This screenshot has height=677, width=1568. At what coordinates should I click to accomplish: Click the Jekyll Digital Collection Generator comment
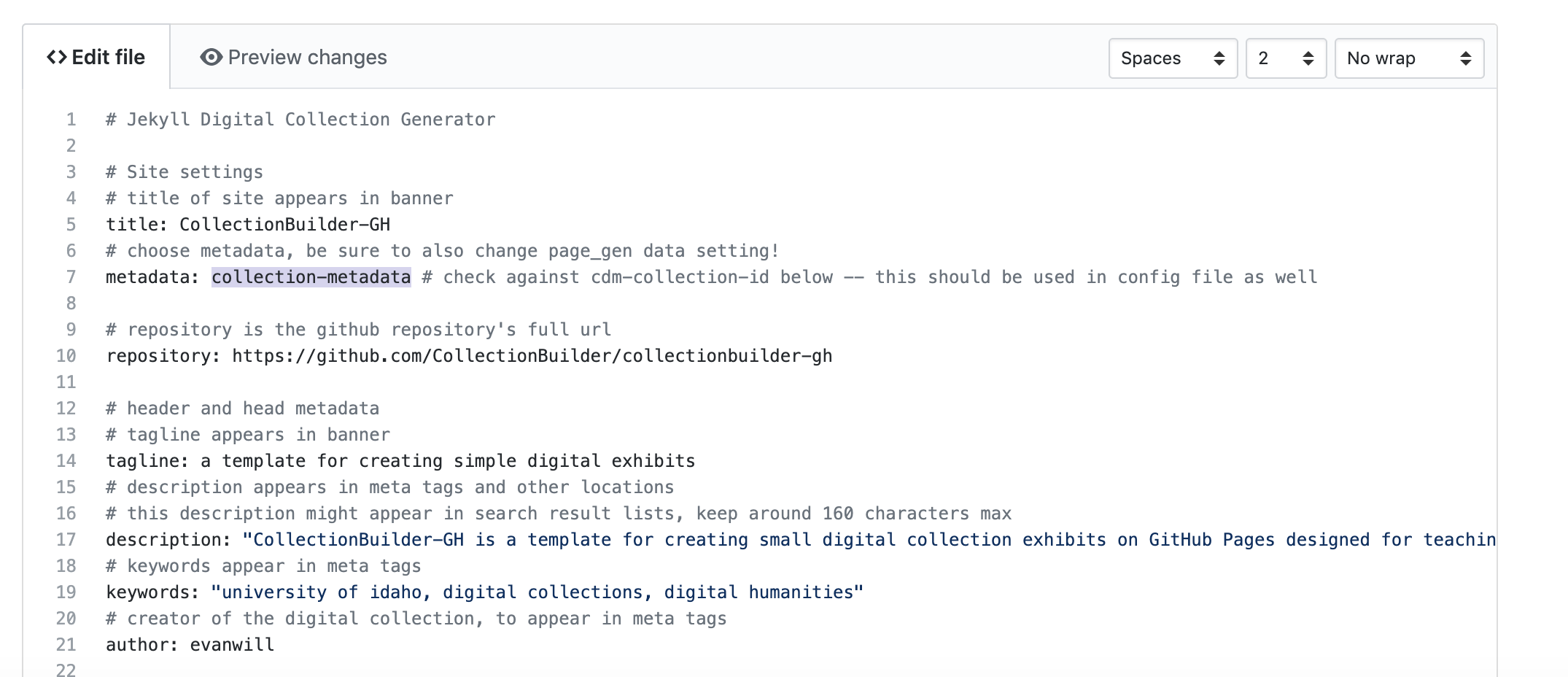coord(300,120)
